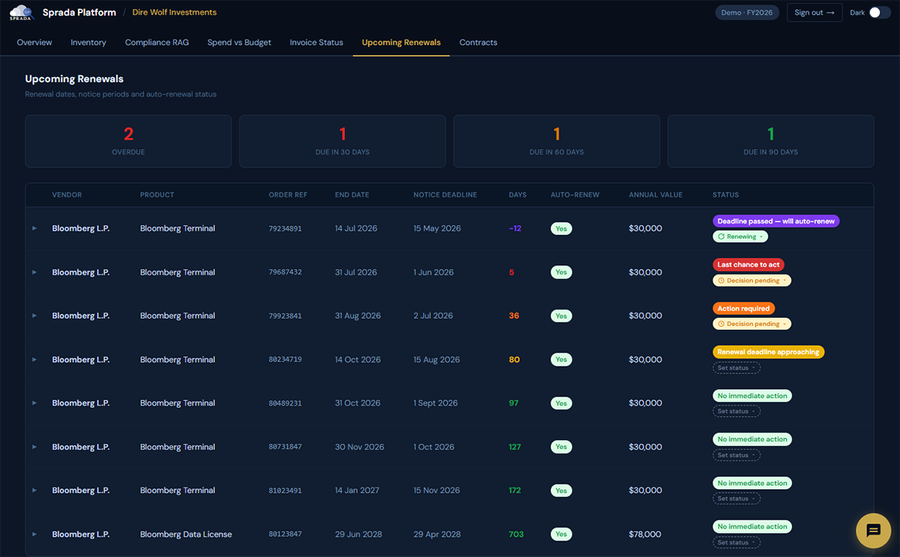This screenshot has height=557, width=900.
Task: Click the Dire Wolf Investments breadcrumb link
Action: pyautogui.click(x=174, y=12)
